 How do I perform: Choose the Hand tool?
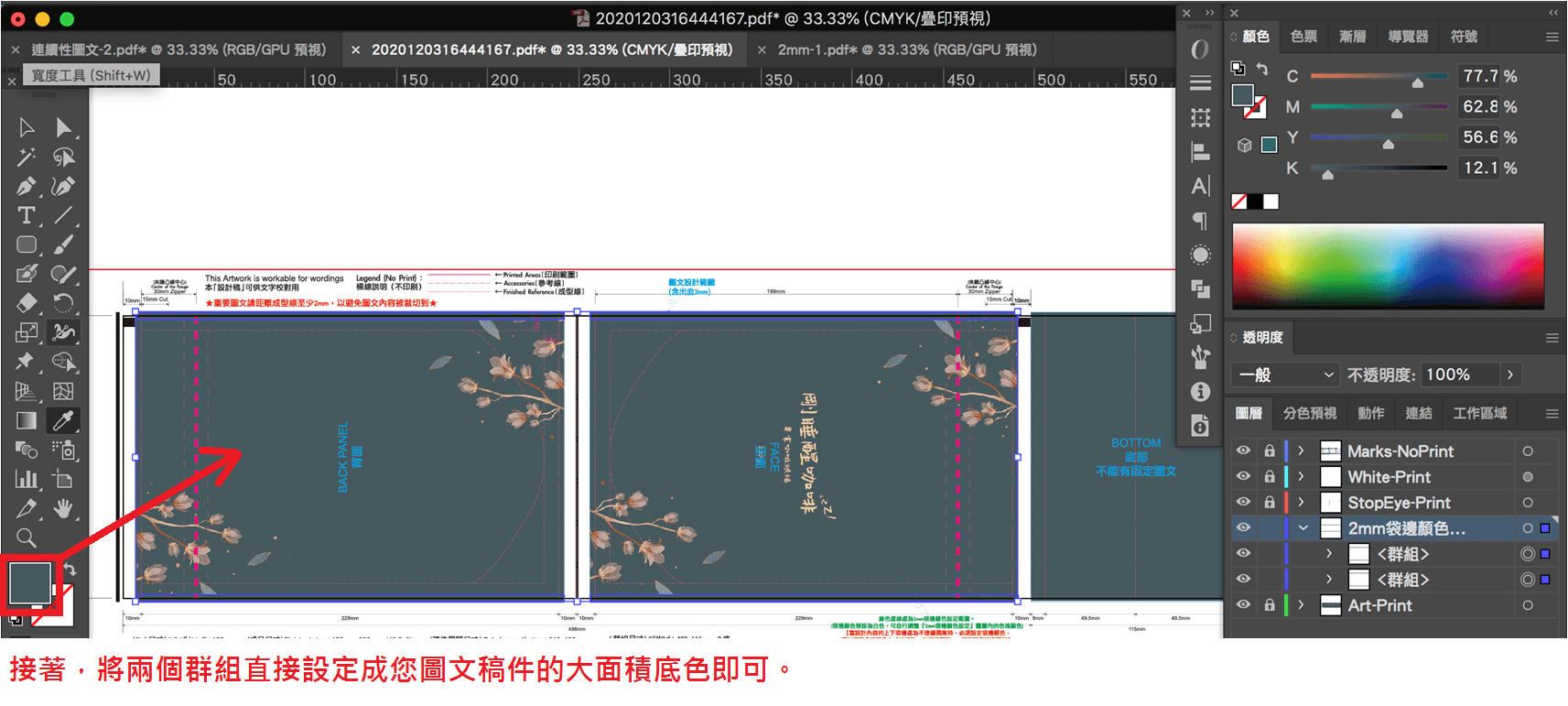pyautogui.click(x=63, y=508)
